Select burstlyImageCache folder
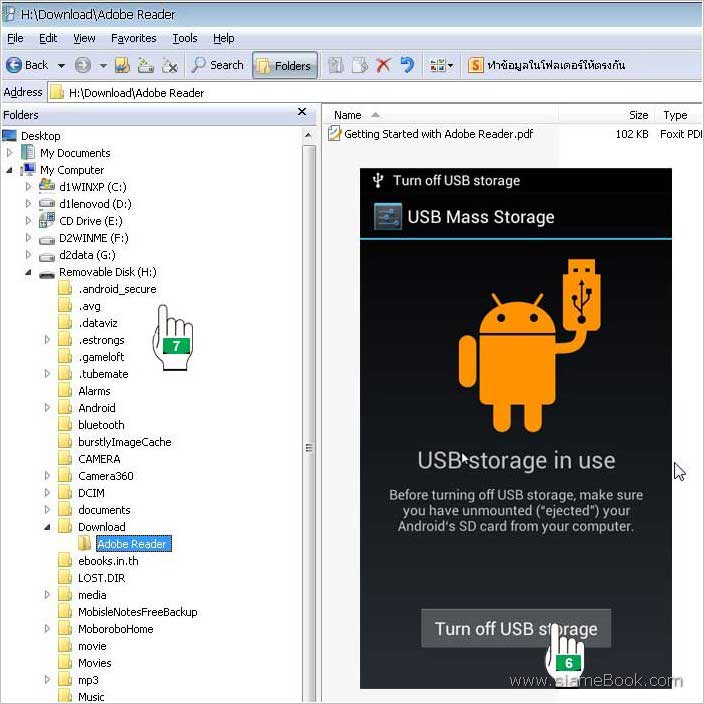This screenshot has width=704, height=704. point(124,442)
